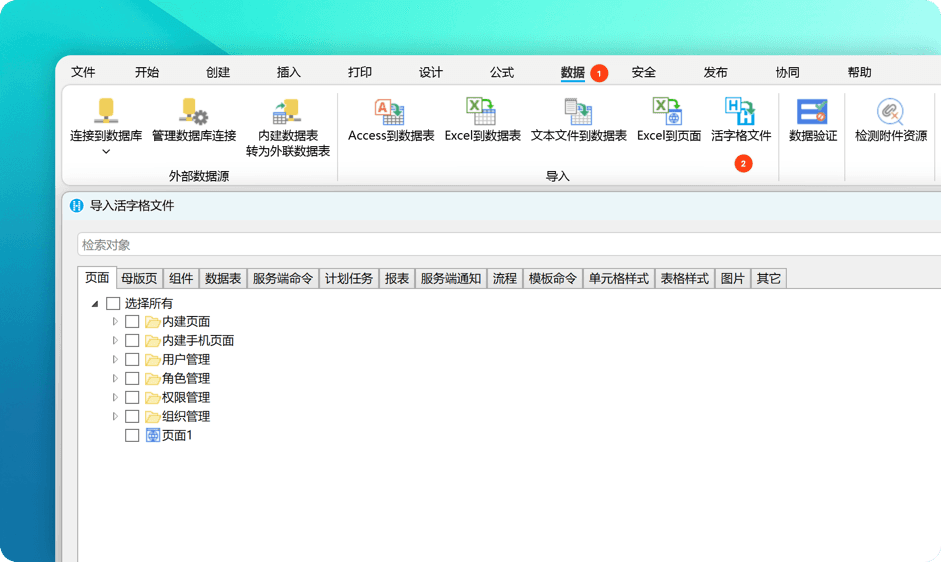Select 文本文件到数据表 import icon
Viewport: 941px width, 562px height.
[579, 111]
